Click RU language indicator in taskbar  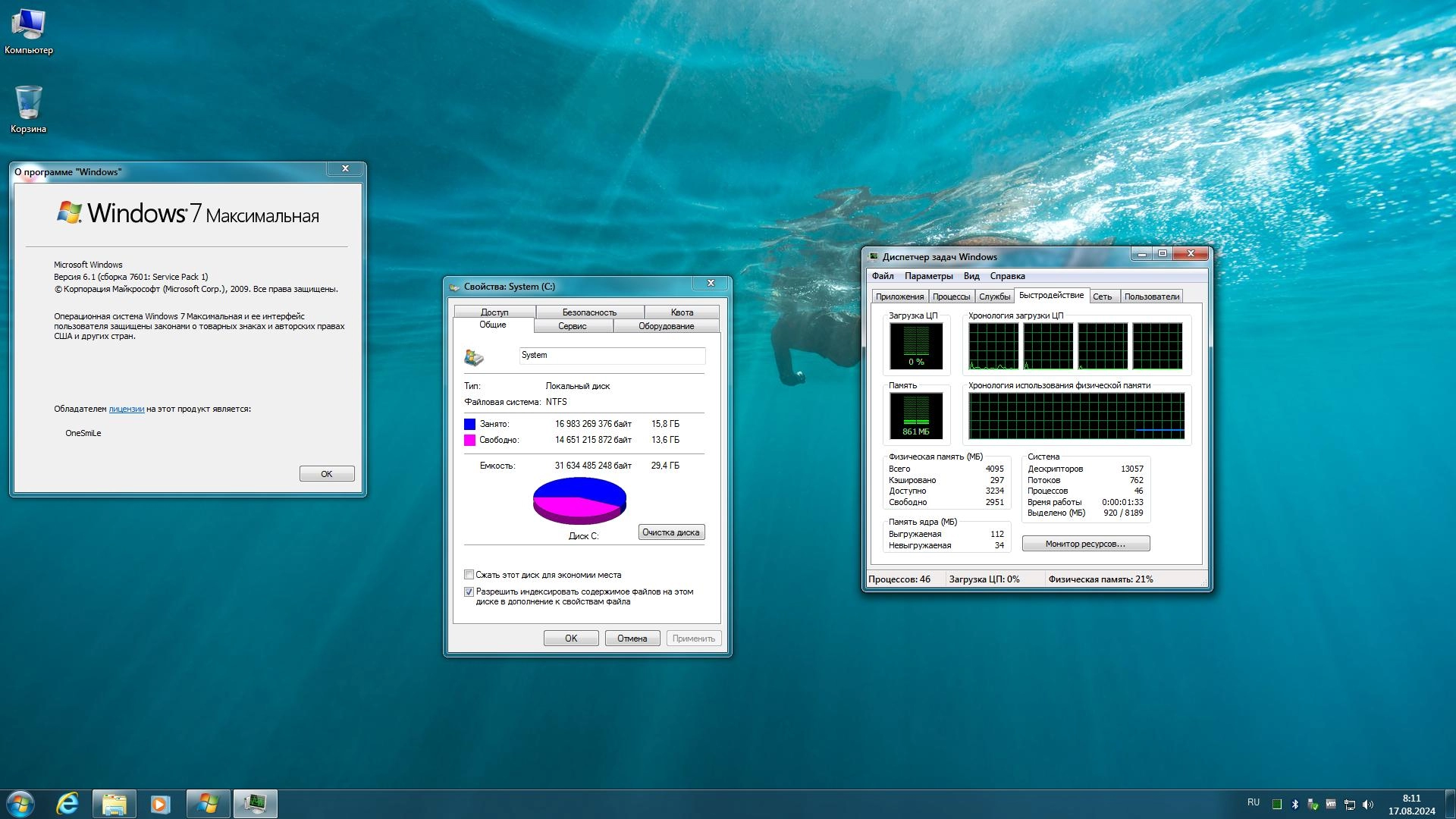[1254, 802]
